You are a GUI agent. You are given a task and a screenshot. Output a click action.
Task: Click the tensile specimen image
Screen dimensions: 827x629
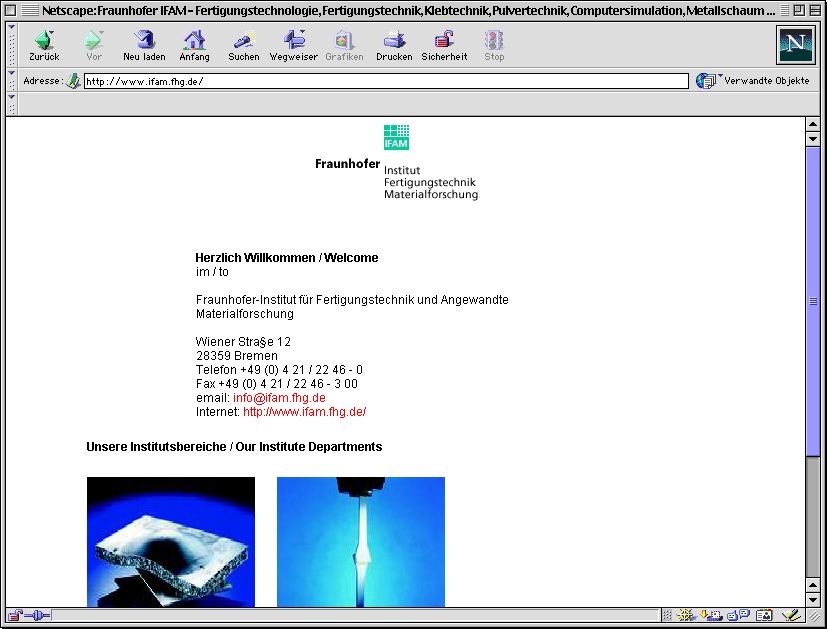[x=361, y=542]
